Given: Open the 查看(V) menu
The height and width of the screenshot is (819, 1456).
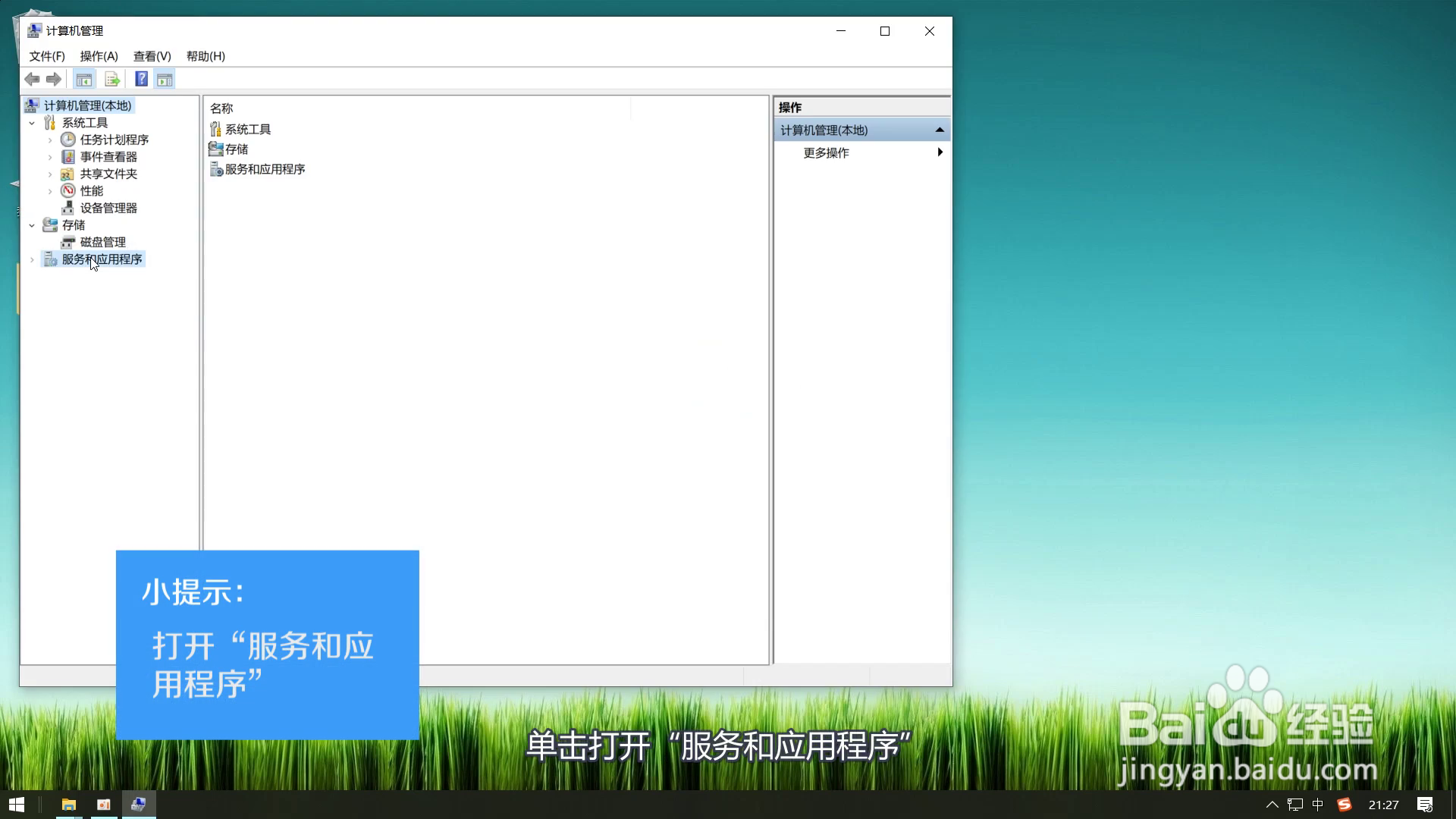Looking at the screenshot, I should click(152, 56).
